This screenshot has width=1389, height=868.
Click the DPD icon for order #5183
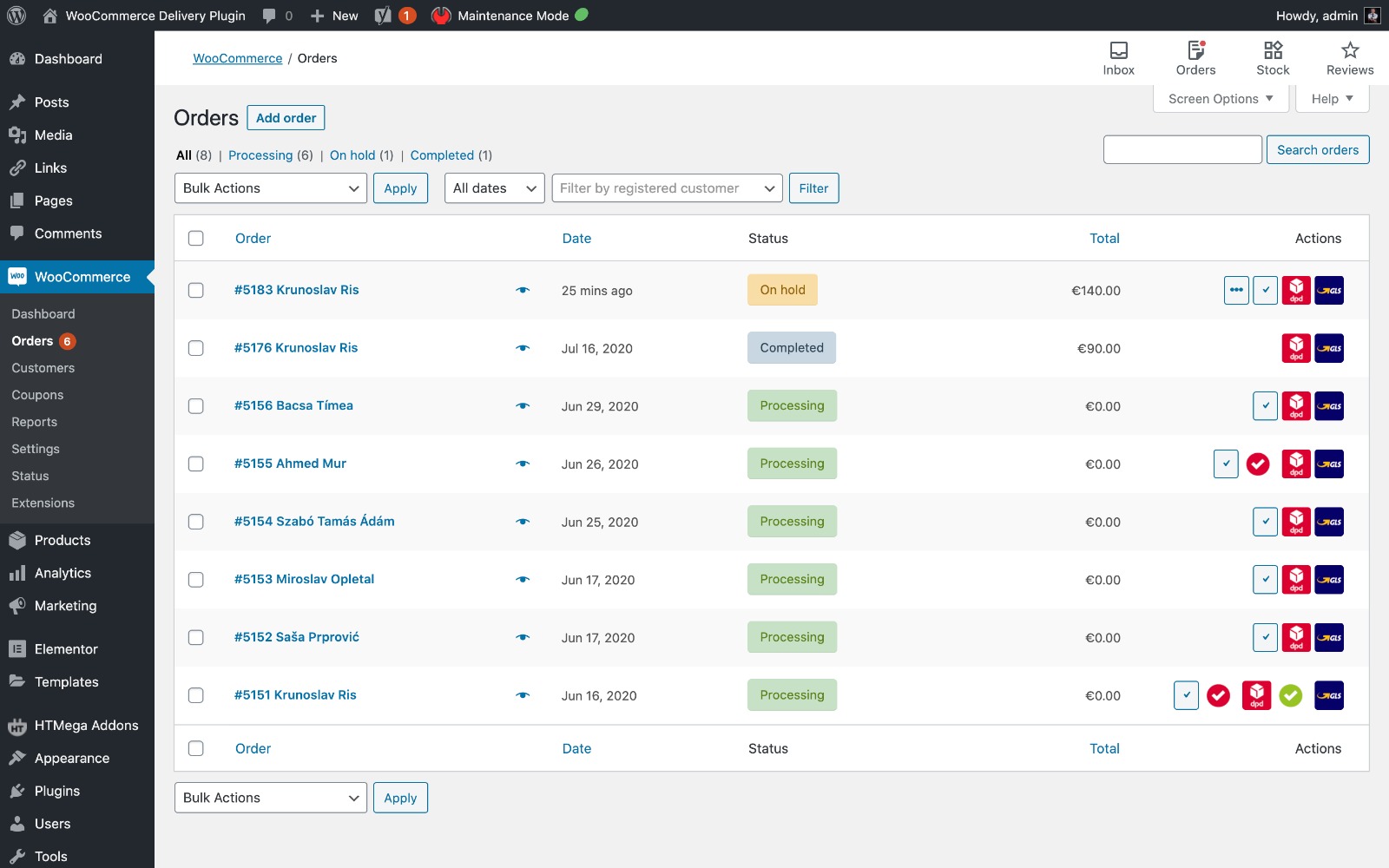pyautogui.click(x=1296, y=290)
